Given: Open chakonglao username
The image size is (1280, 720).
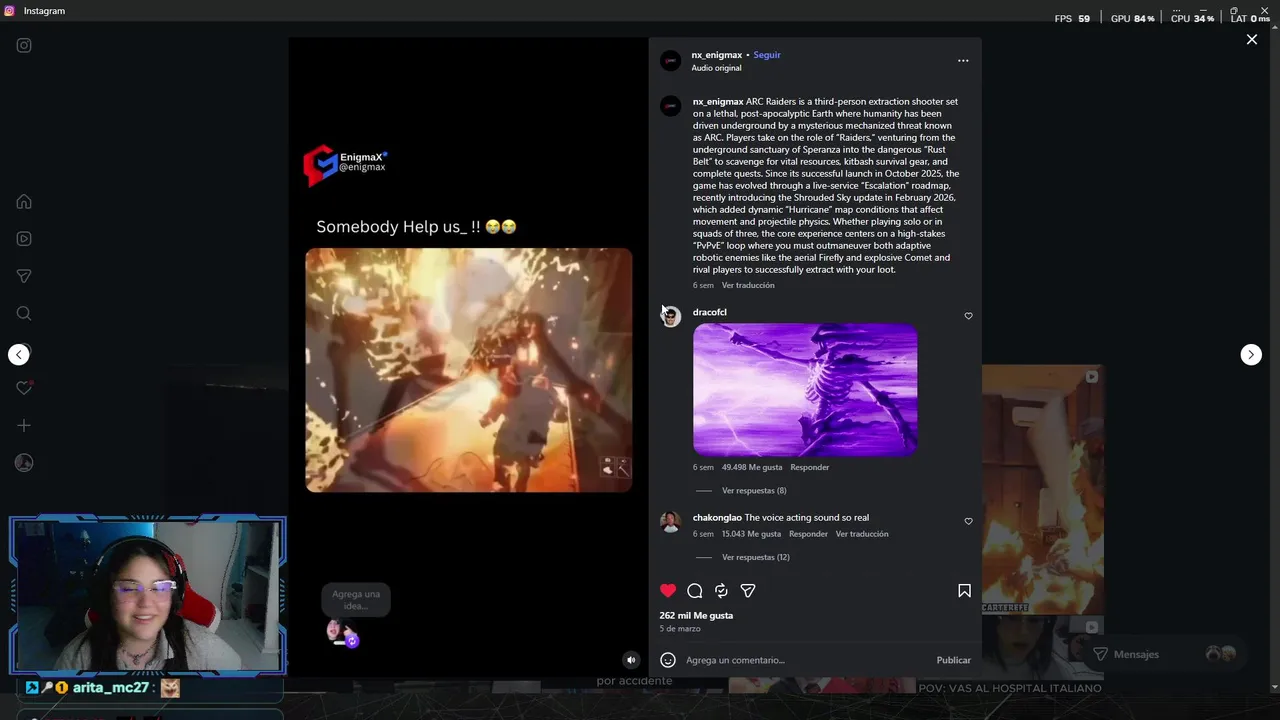Looking at the screenshot, I should tap(717, 518).
